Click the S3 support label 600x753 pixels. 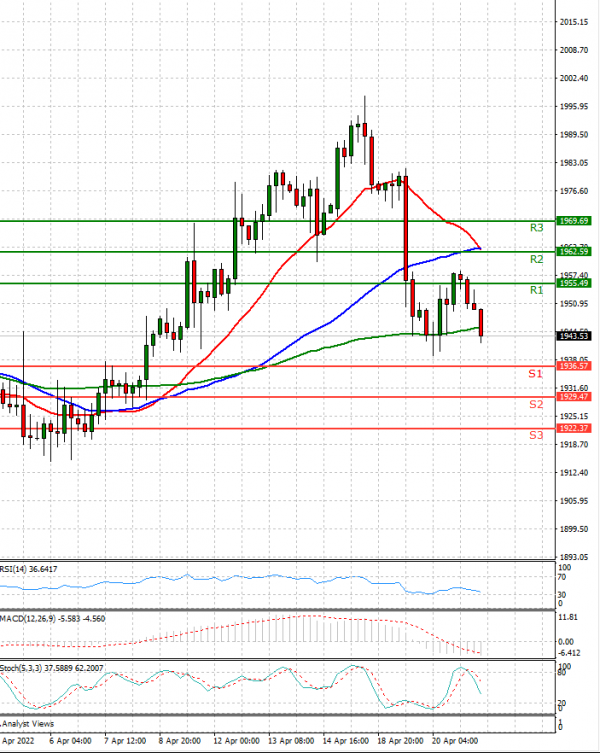click(x=536, y=435)
